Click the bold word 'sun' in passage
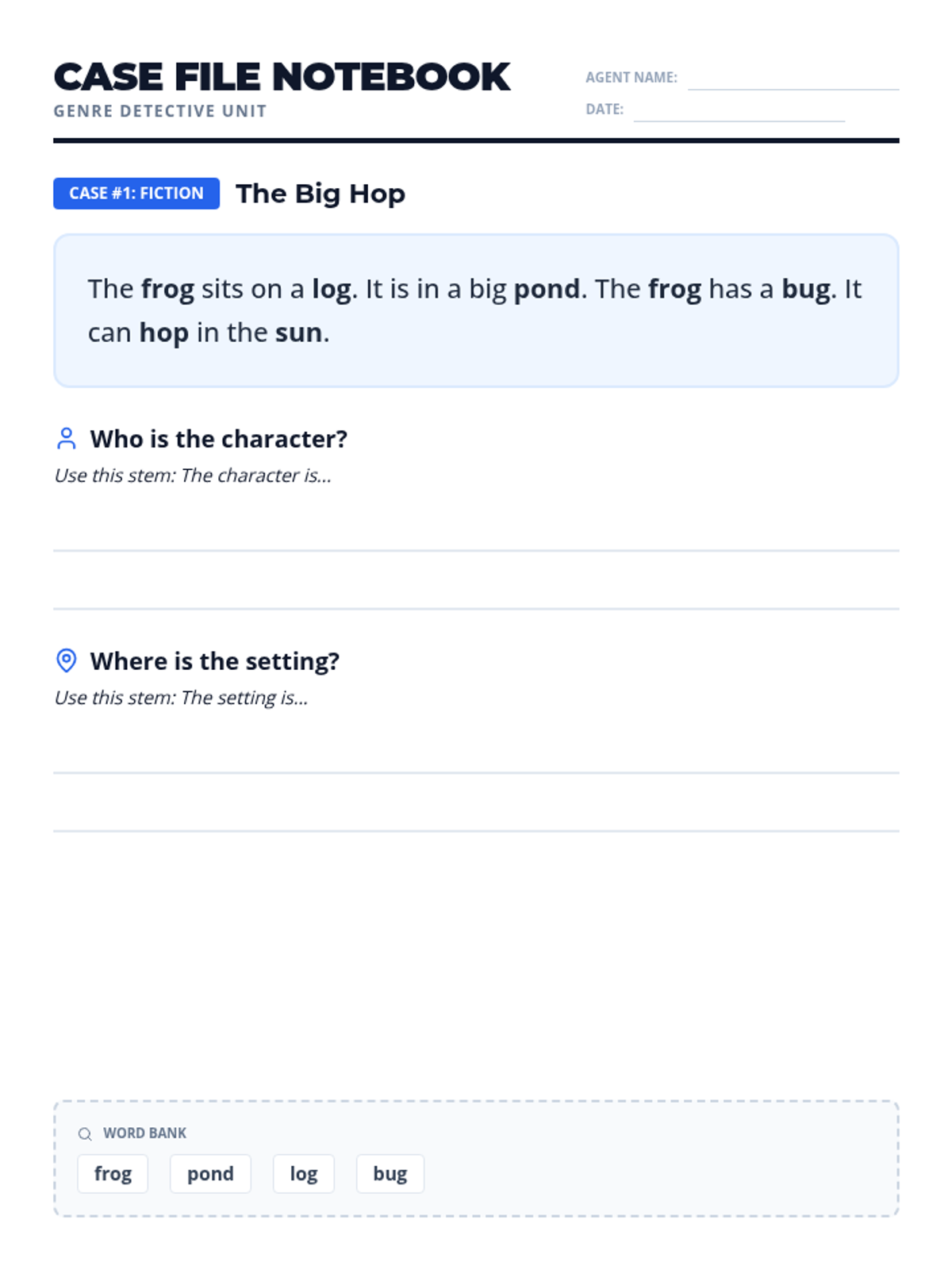The height and width of the screenshot is (1270, 952). pyautogui.click(x=298, y=333)
